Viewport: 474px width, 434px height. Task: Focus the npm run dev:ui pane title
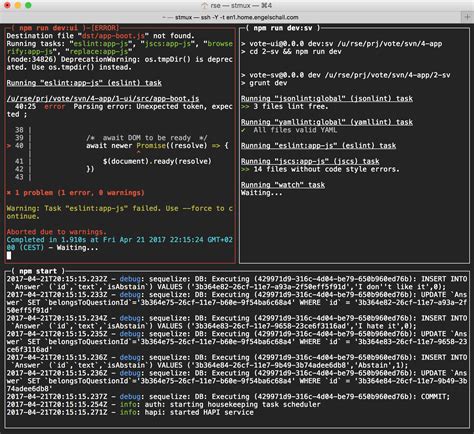pos(49,28)
